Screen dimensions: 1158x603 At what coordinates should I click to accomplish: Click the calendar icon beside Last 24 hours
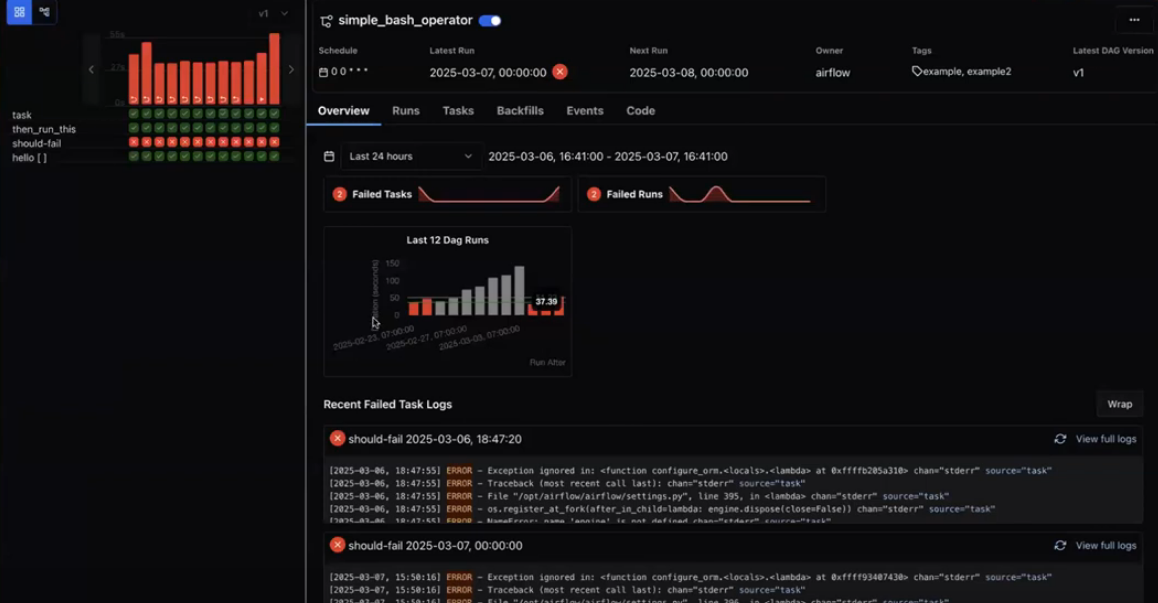329,157
